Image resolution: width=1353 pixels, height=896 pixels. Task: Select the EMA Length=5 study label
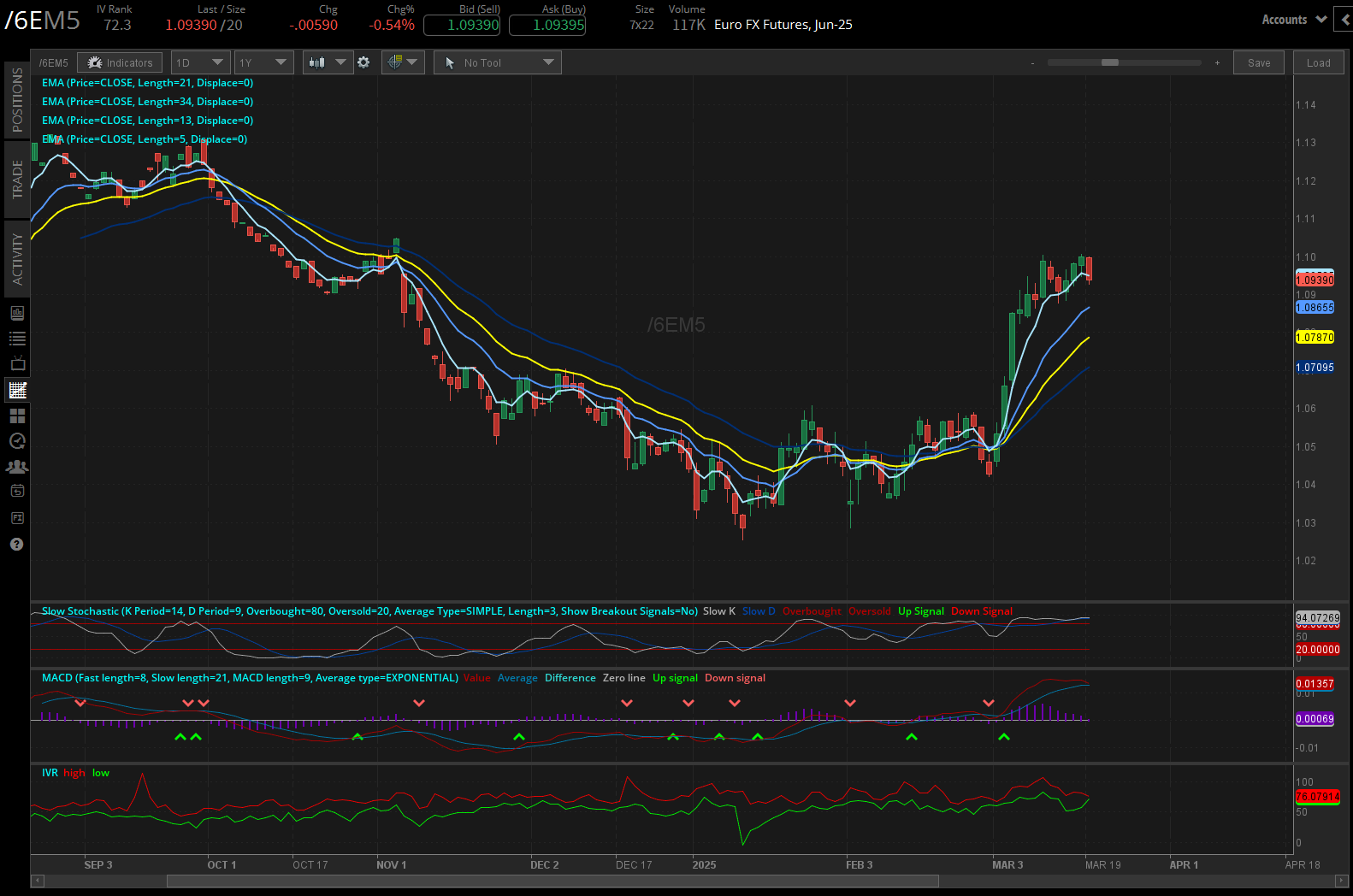click(x=145, y=139)
